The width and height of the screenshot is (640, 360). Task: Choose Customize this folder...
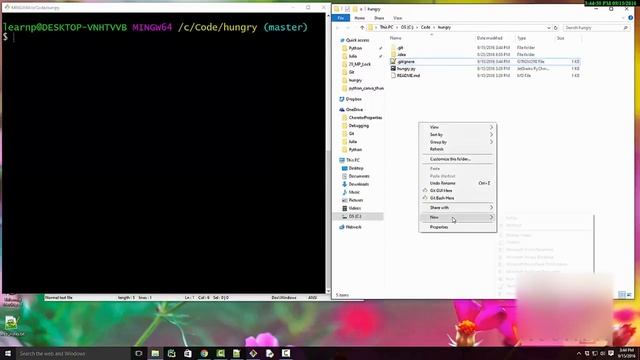point(458,159)
